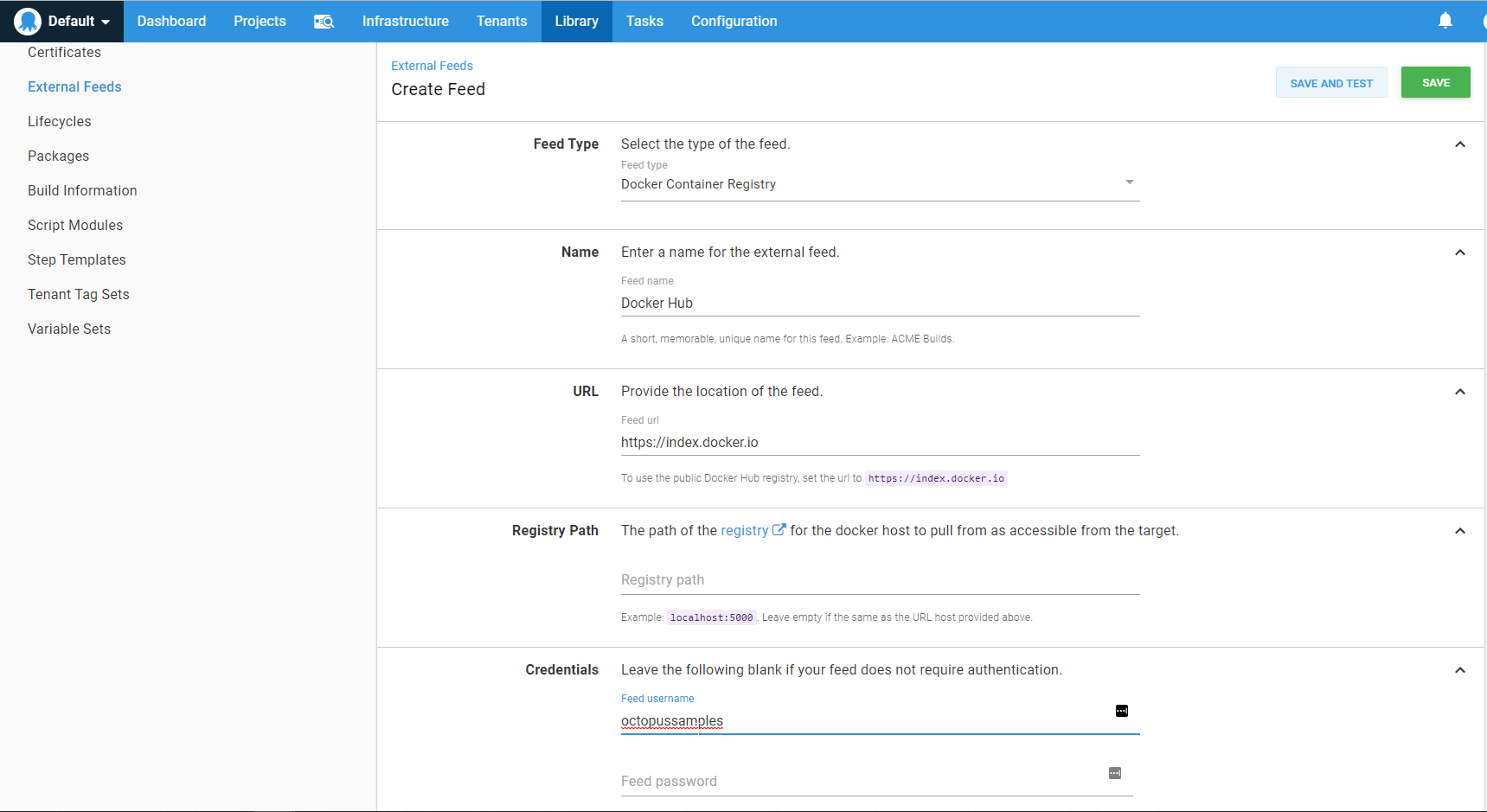The image size is (1487, 812).
Task: Follow the External Feeds breadcrumb link
Action: [x=432, y=66]
